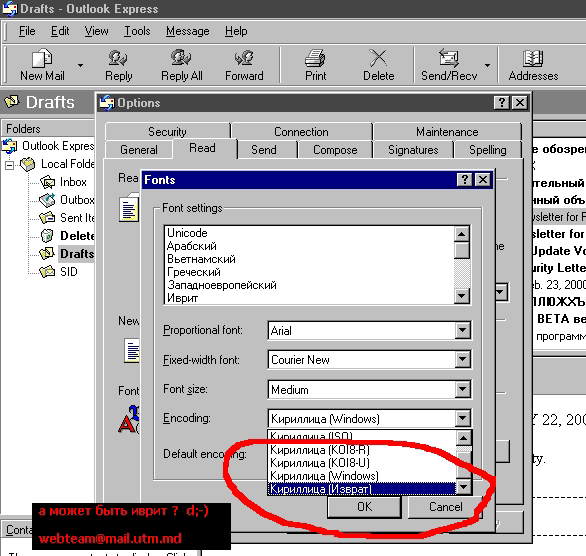Click the Send/Recv toolbar icon
This screenshot has height=556, width=586.
click(x=448, y=58)
